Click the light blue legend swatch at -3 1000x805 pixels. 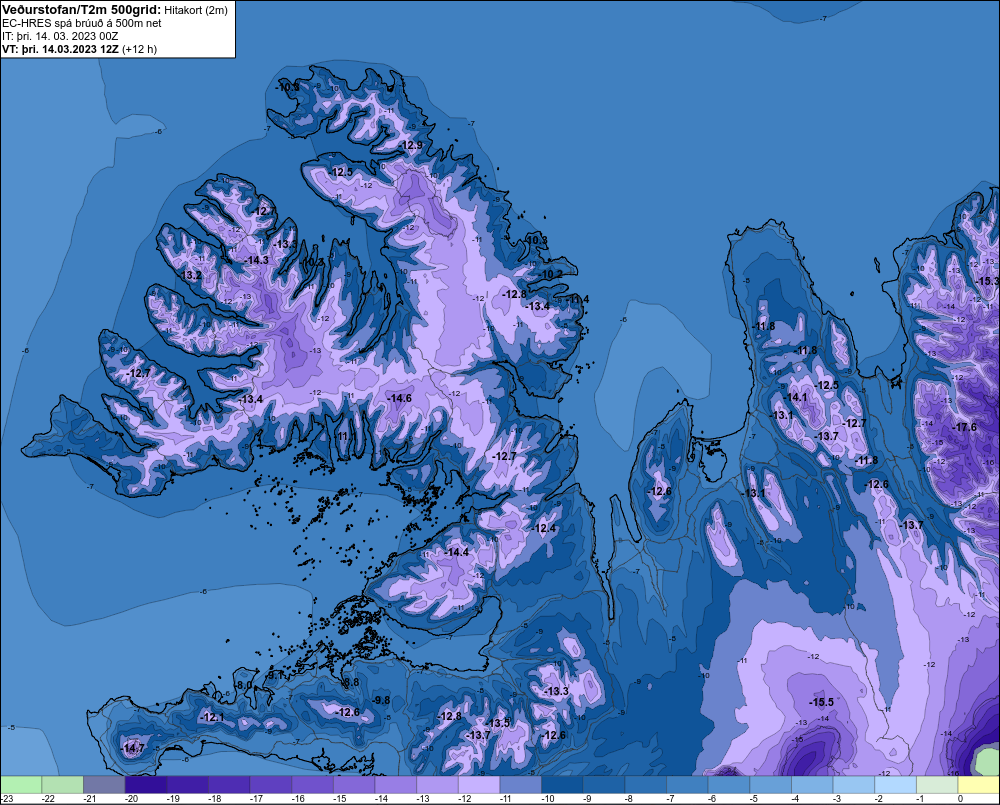point(854,784)
